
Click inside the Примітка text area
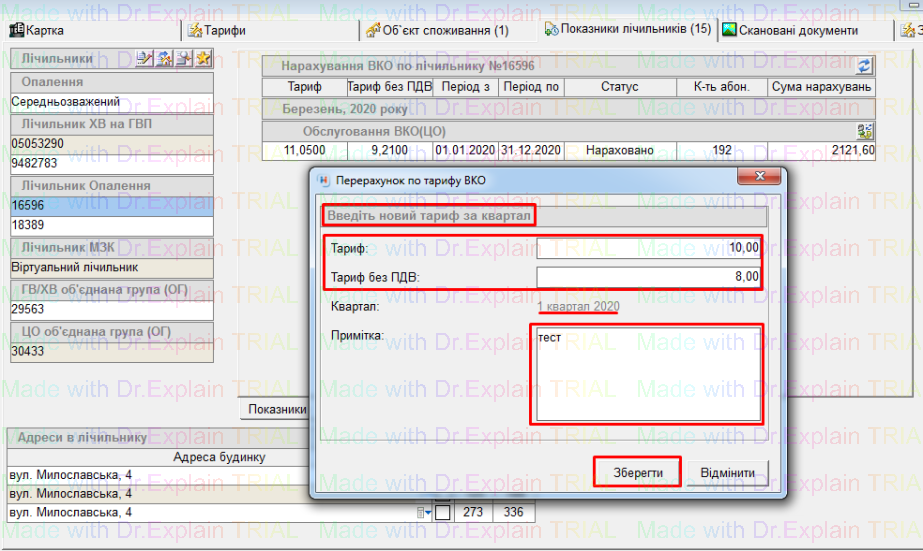(648, 373)
